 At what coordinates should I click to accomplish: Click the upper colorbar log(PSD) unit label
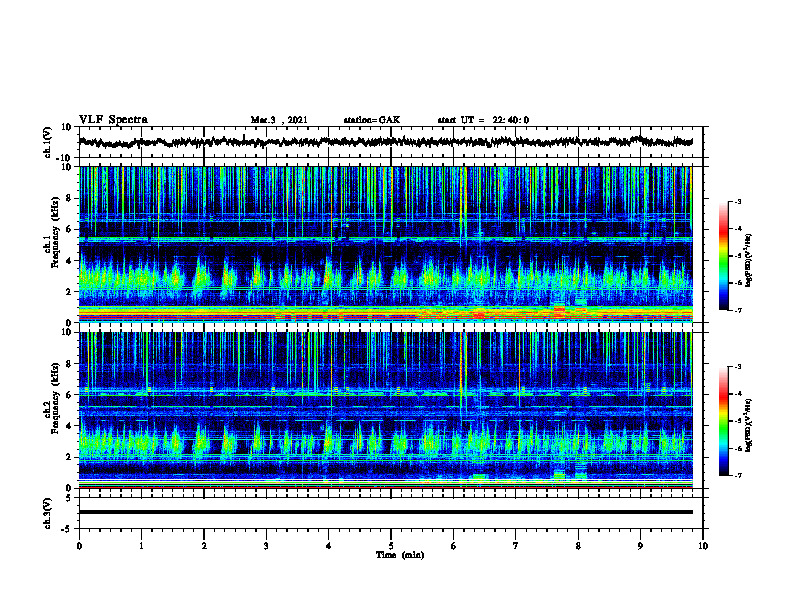pos(748,261)
